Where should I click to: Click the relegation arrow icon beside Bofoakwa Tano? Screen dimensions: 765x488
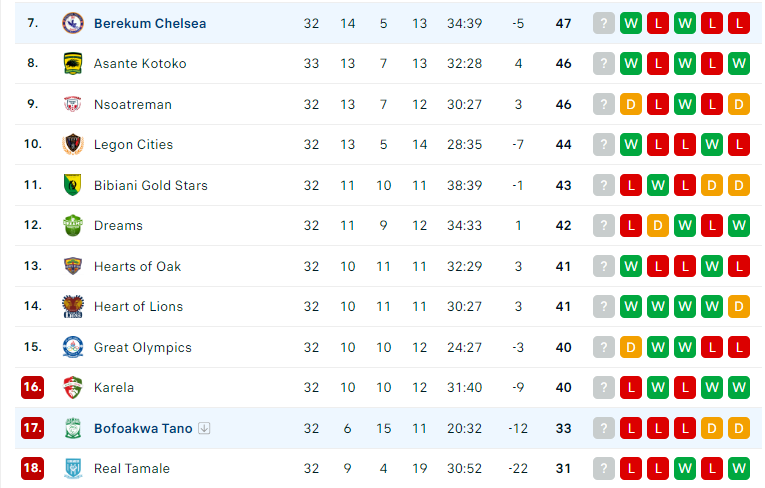(x=204, y=428)
